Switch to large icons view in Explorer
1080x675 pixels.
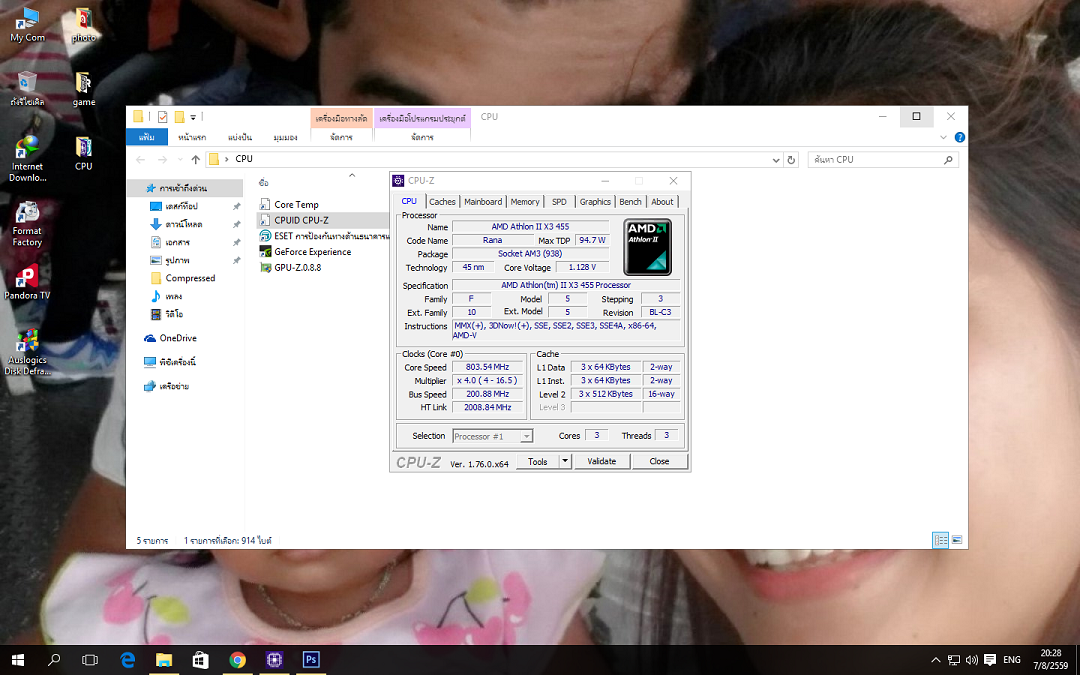pos(956,540)
